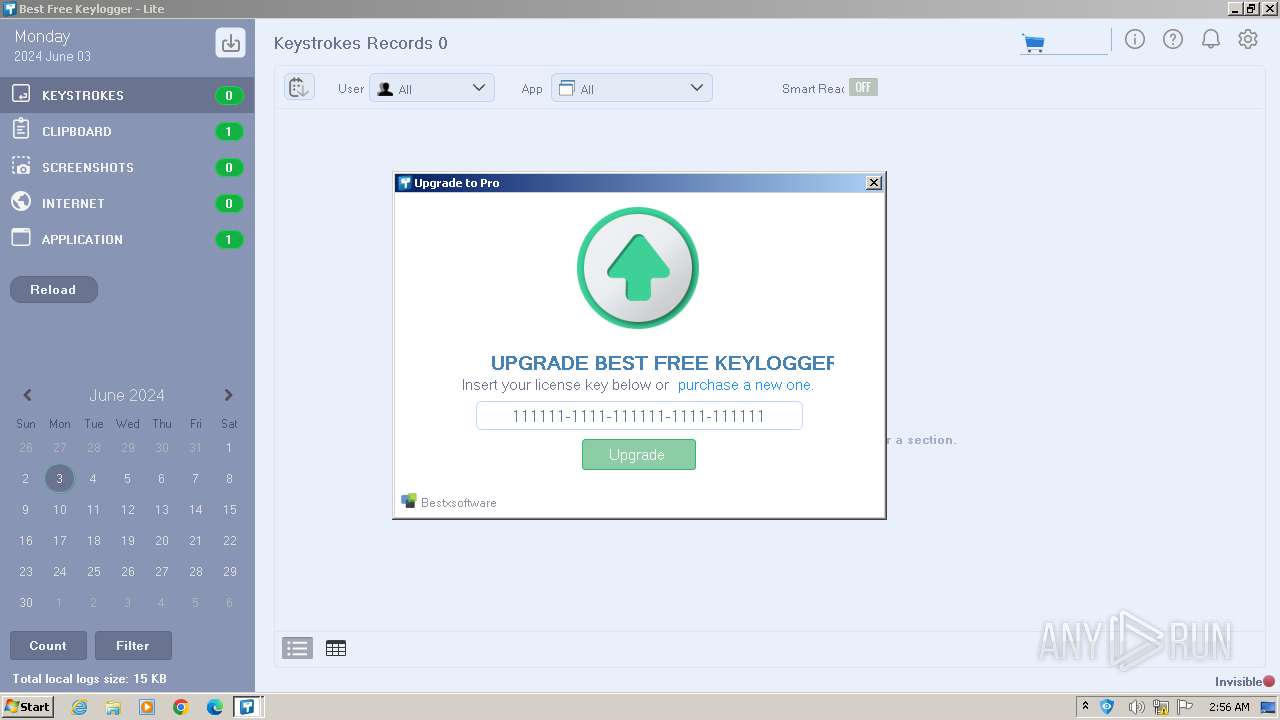Open the About info icon
Screen dimensions: 1280x720
point(1135,39)
